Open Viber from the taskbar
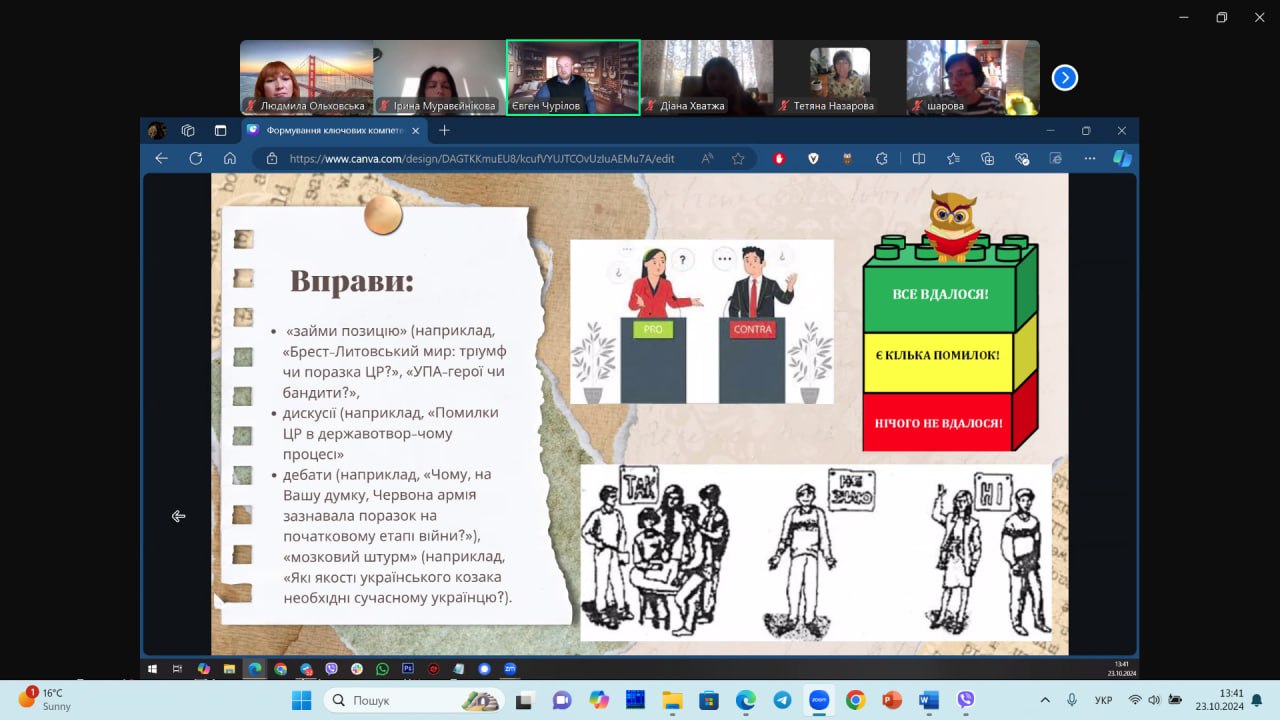Viewport: 1280px width, 720px height. tap(965, 700)
